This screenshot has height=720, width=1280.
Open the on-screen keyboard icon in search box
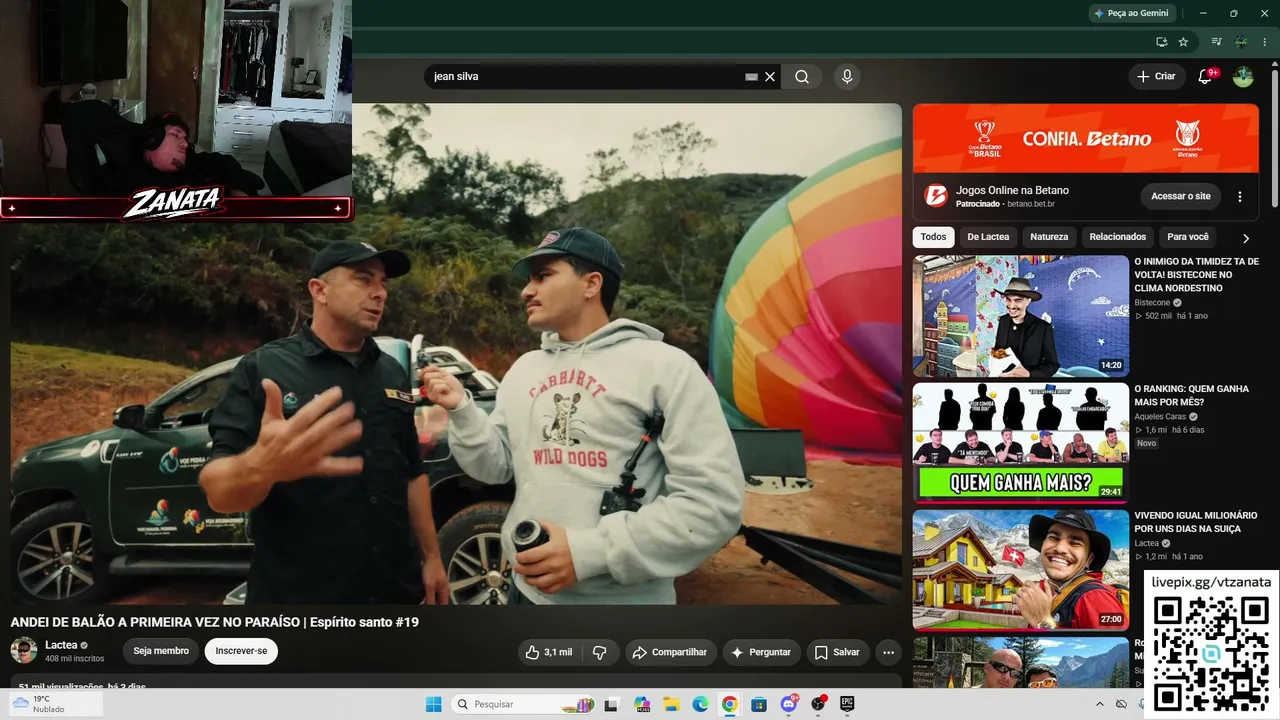(x=751, y=77)
